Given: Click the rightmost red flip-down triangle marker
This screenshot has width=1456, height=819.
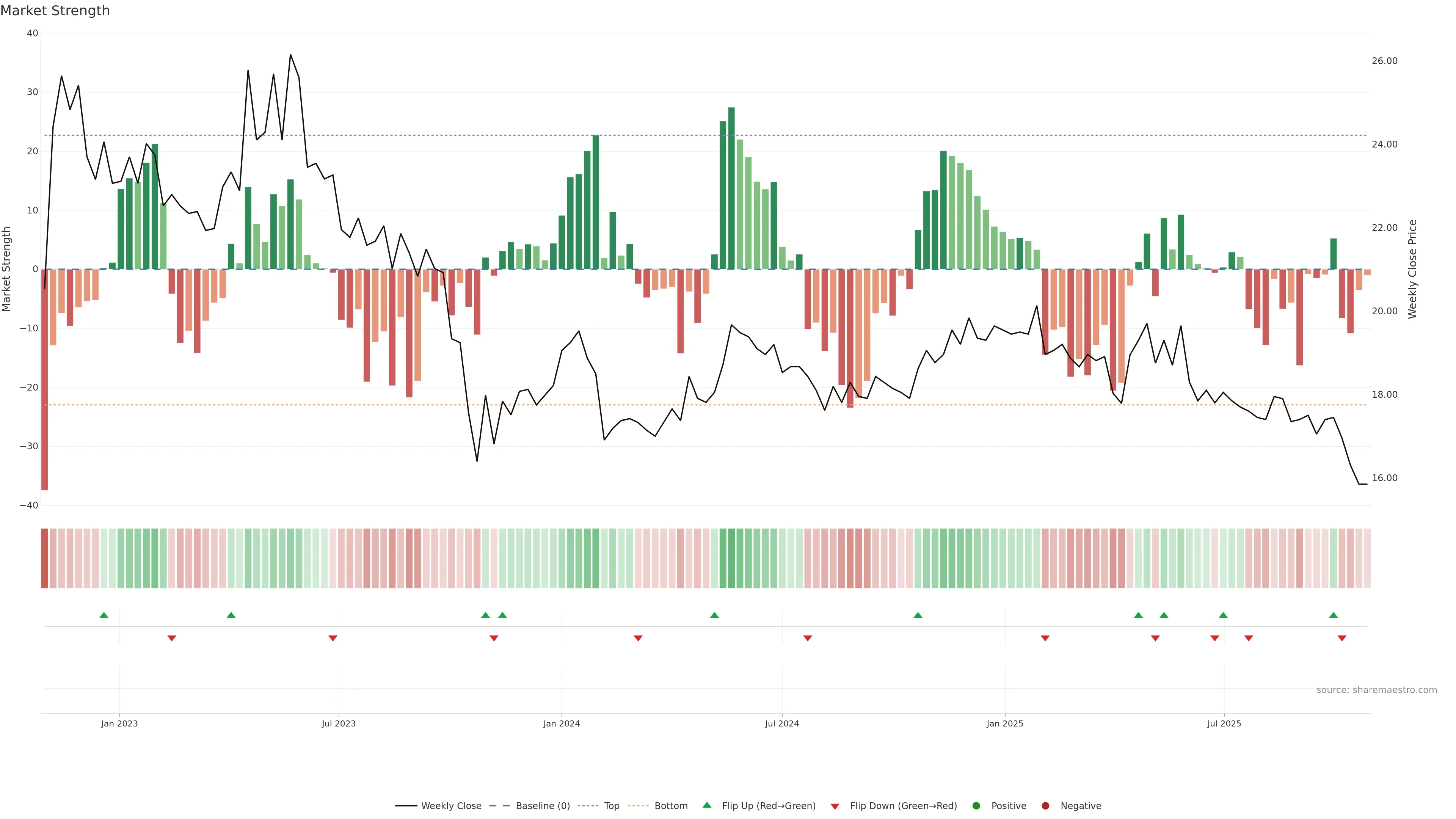Looking at the screenshot, I should [1342, 638].
